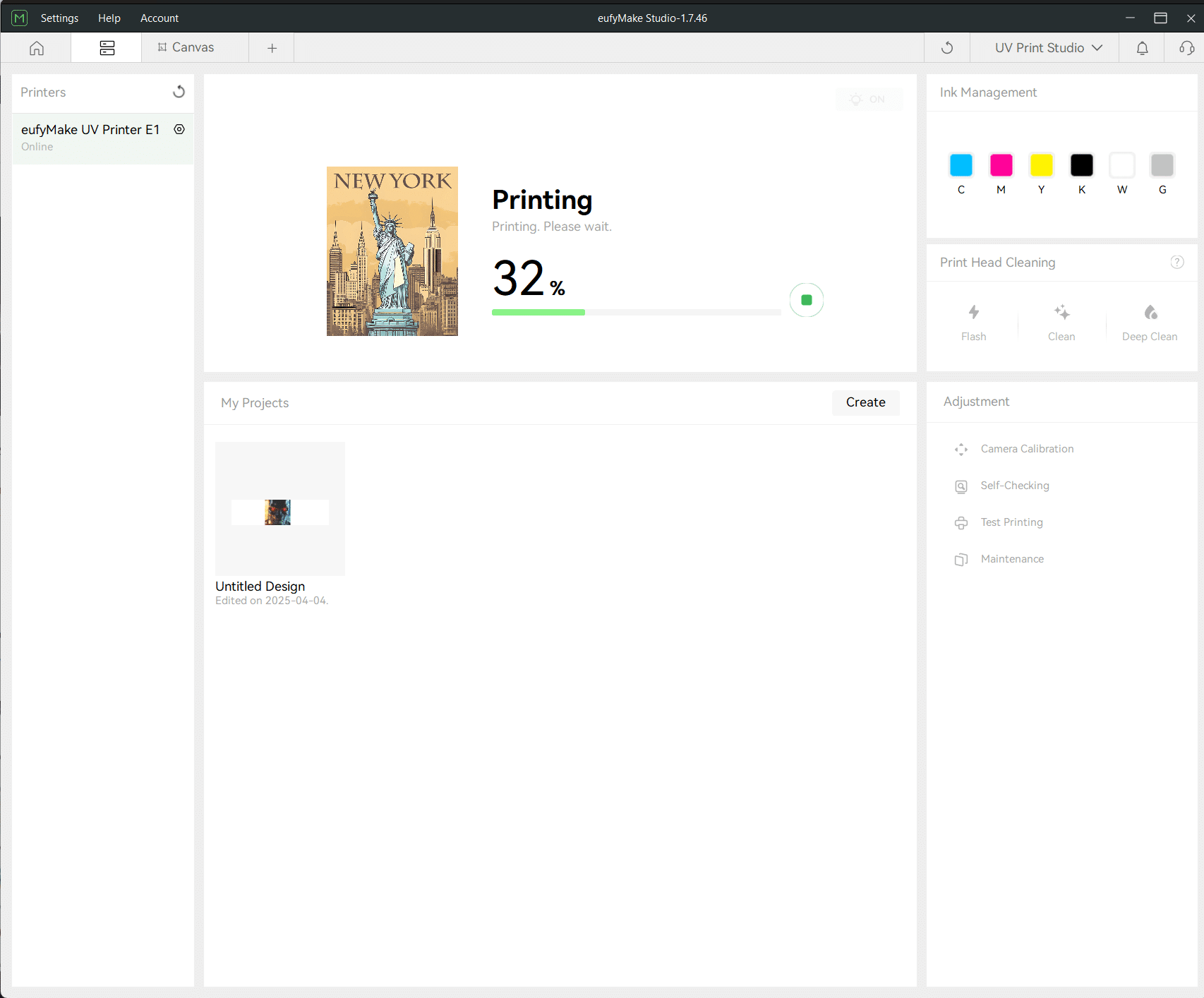
Task: Maximize the eufyMake Studio window
Action: pos(1160,18)
